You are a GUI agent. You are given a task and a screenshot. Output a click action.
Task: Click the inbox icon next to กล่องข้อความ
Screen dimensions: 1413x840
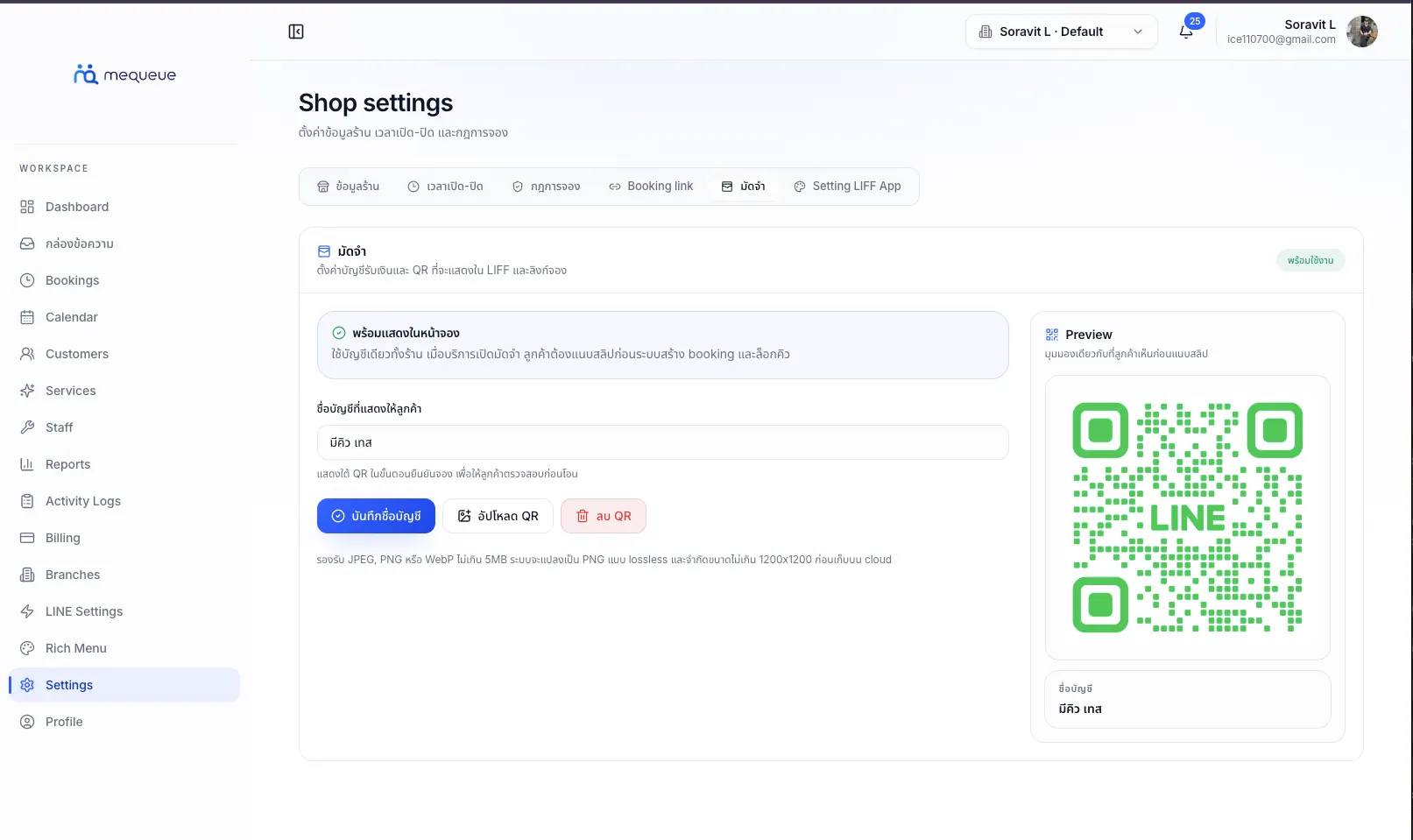point(27,244)
